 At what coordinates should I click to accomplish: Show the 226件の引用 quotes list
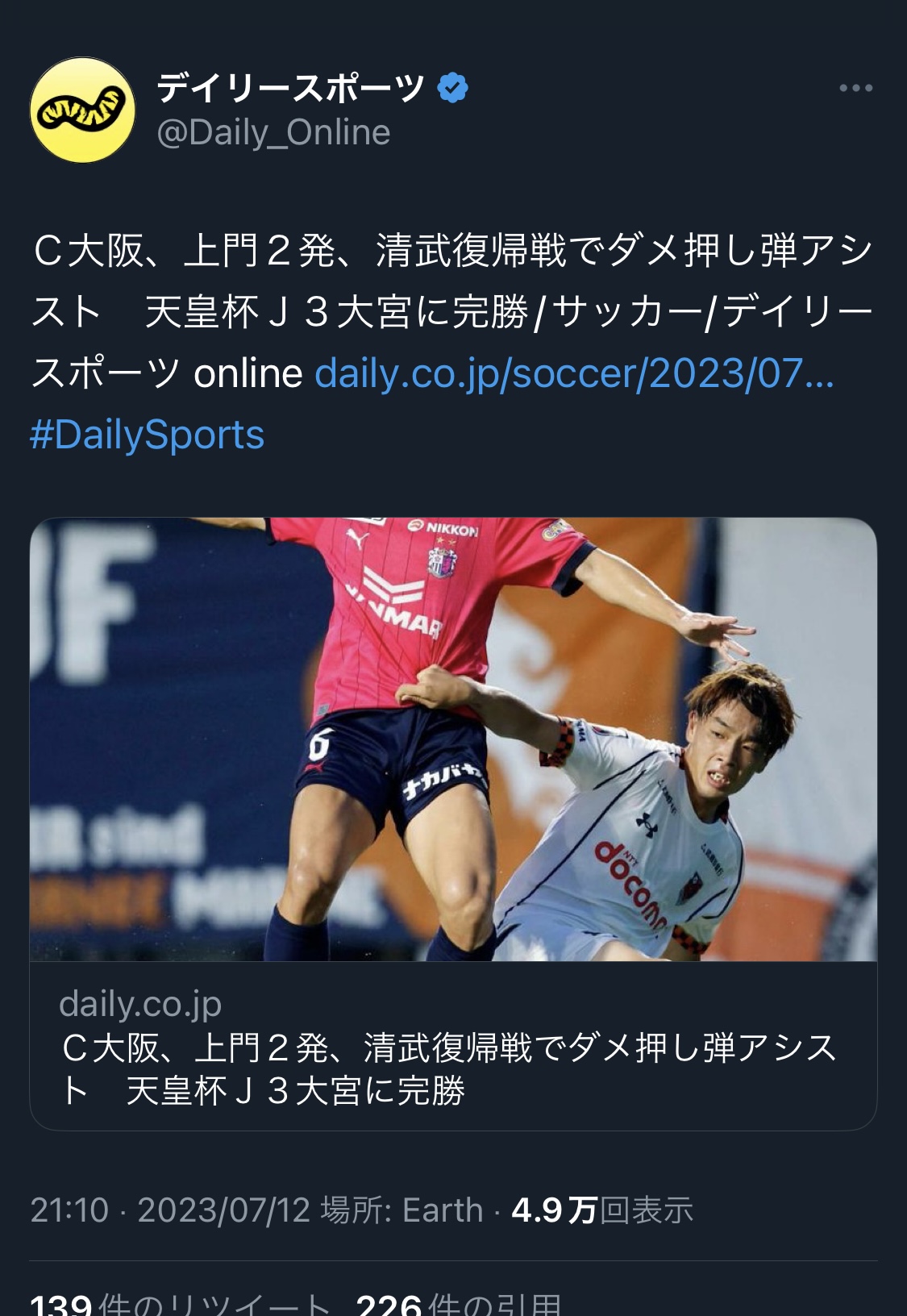point(458,1303)
